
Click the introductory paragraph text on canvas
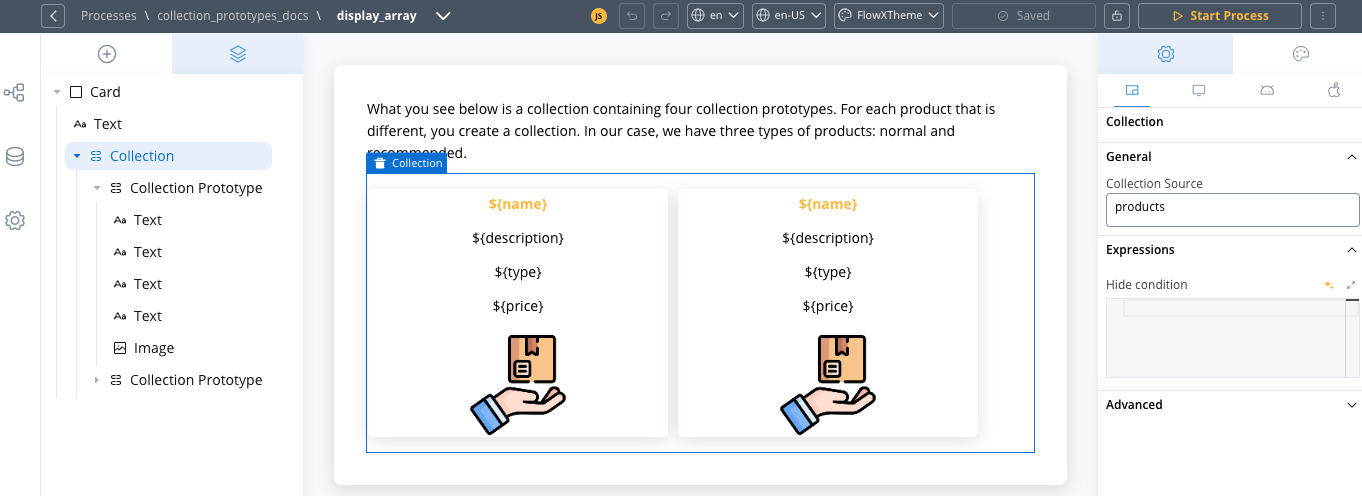(x=681, y=131)
